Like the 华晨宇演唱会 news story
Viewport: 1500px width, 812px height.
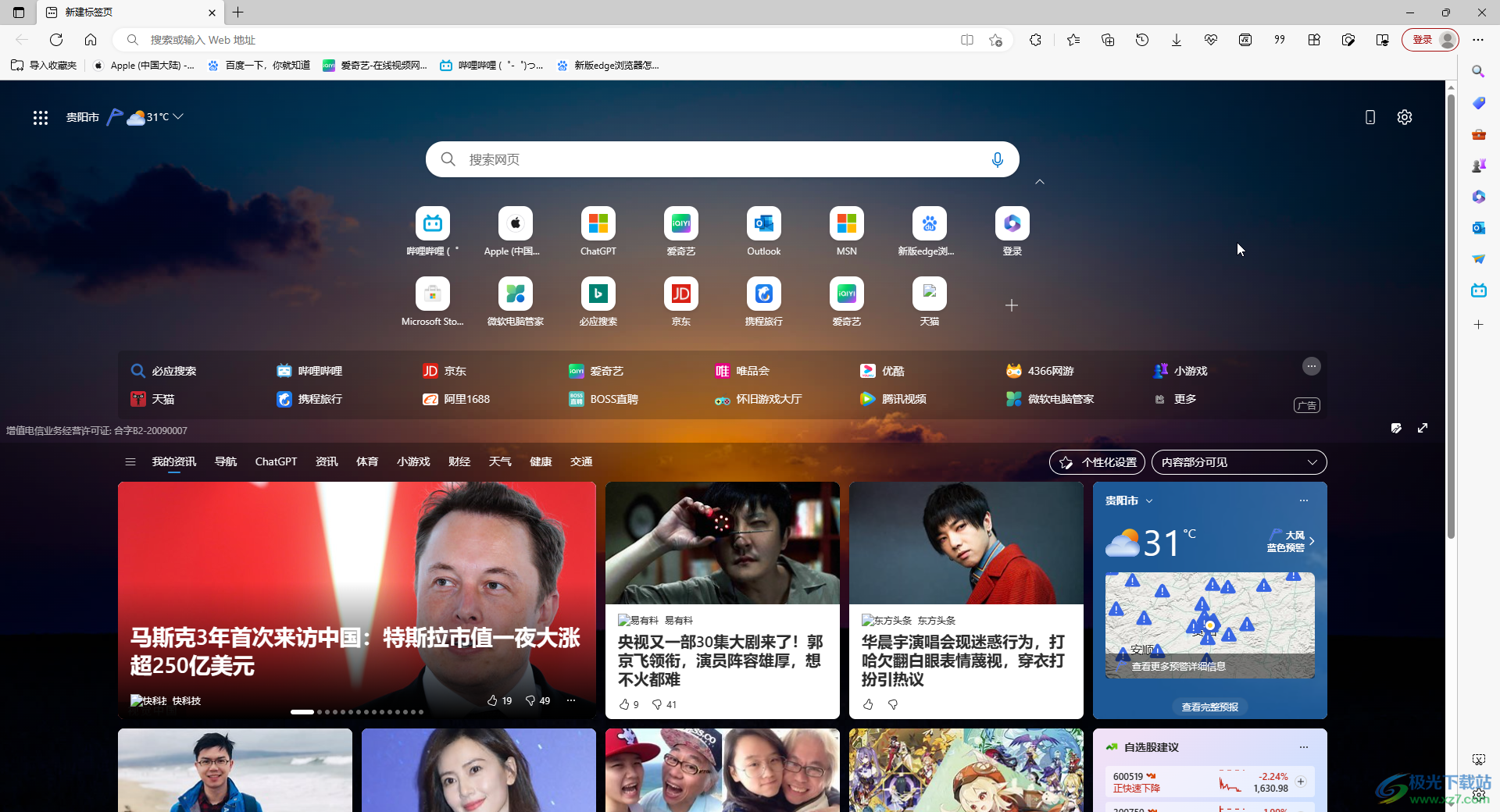pos(867,704)
